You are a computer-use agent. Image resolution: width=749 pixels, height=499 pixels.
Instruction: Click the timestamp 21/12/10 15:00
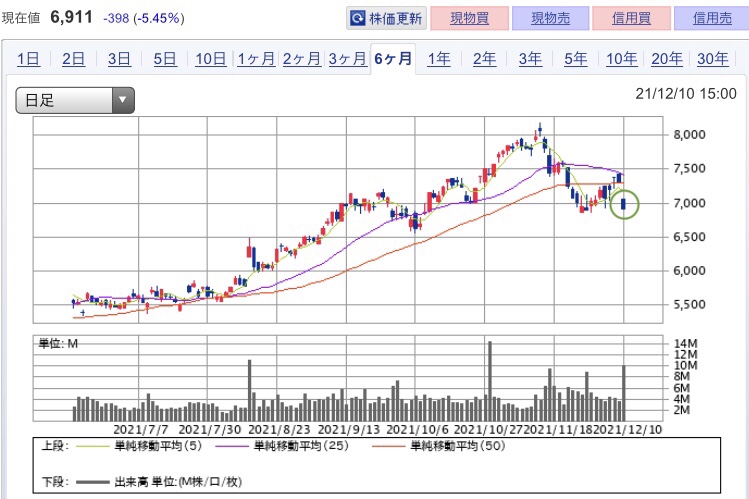[x=686, y=94]
